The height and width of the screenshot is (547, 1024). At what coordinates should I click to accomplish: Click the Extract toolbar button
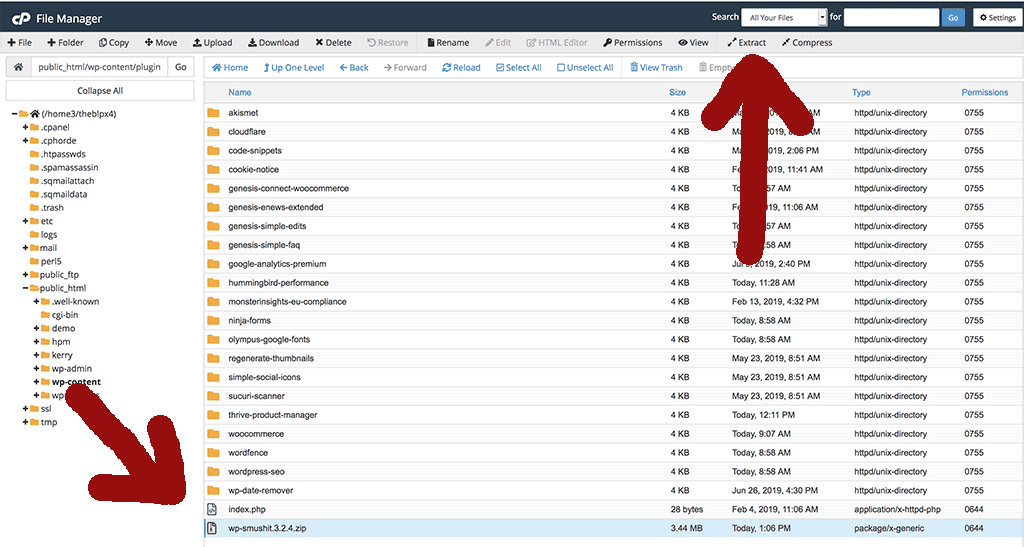[x=747, y=43]
